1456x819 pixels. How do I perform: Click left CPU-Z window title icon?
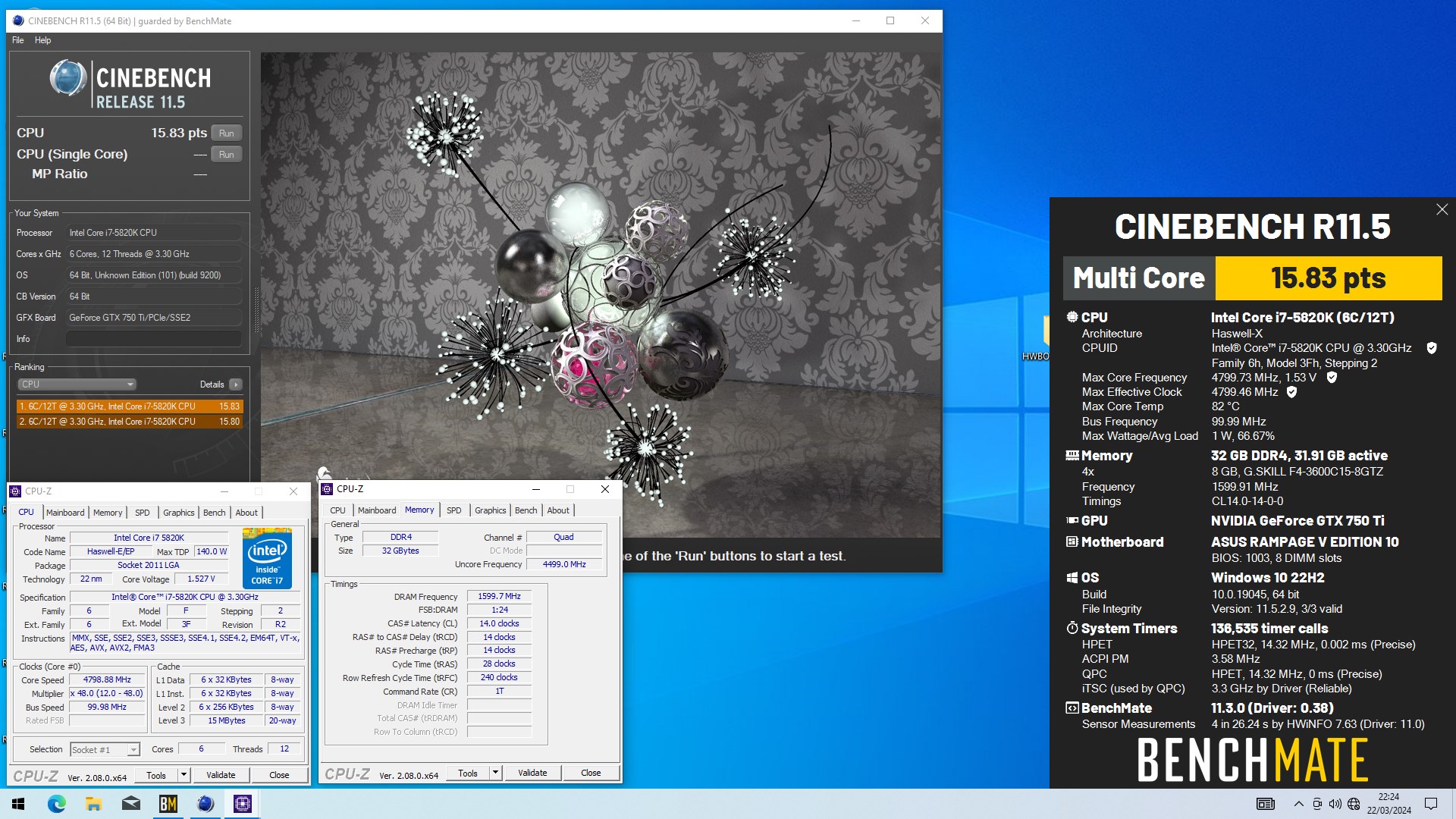pyautogui.click(x=15, y=491)
